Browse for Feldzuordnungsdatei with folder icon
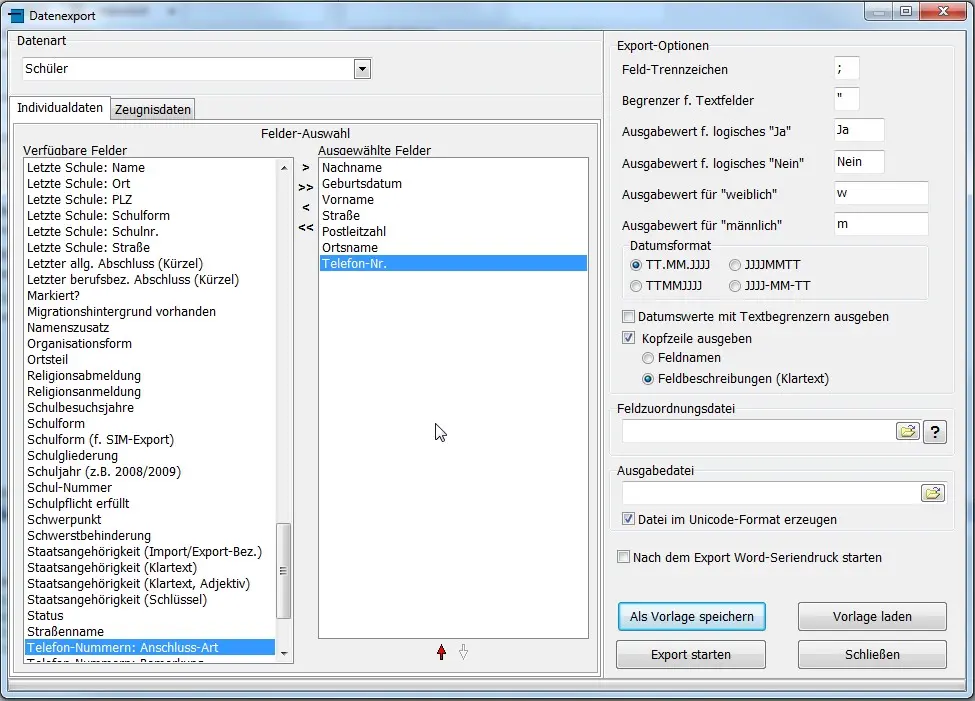Image resolution: width=975 pixels, height=701 pixels. click(x=907, y=431)
